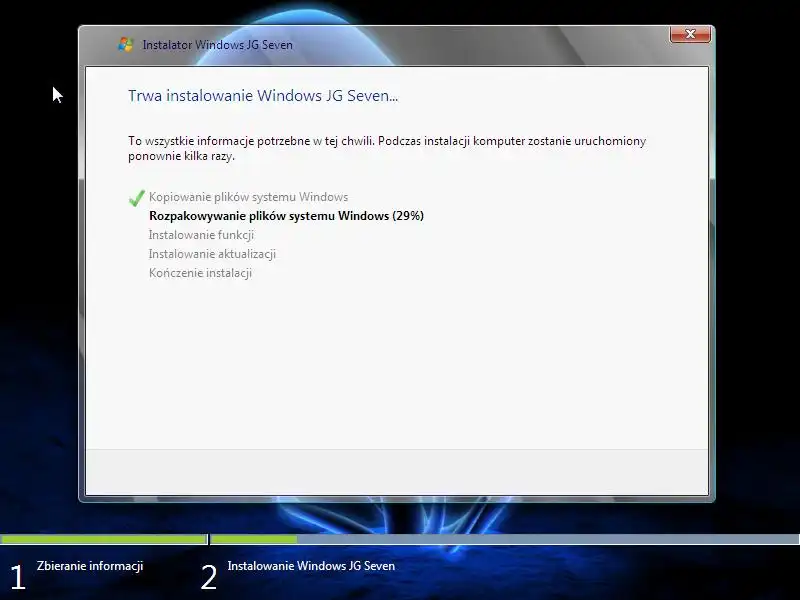Click 'Rozpakowywanie plików systemu Windows (29%)' step
Screen dimensions: 800x600
(x=286, y=216)
